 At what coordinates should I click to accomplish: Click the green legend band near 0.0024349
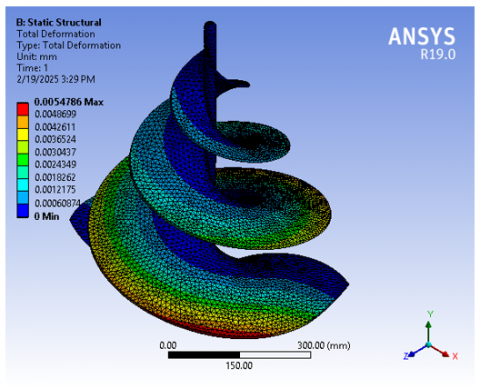tap(23, 160)
